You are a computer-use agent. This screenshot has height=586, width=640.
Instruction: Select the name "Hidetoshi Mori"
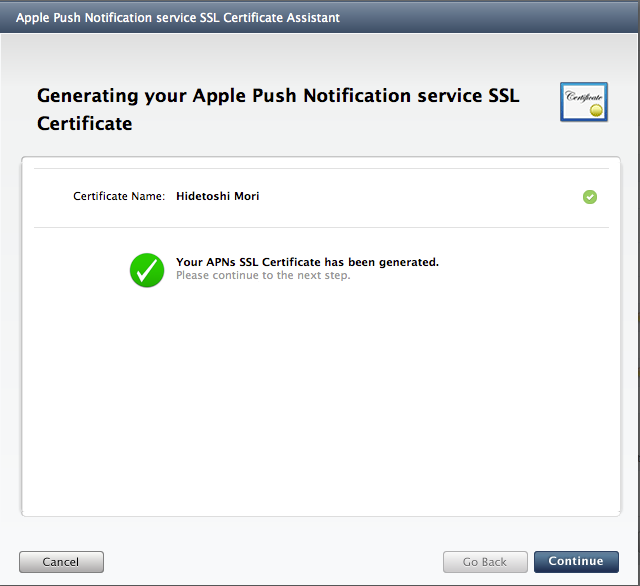pyautogui.click(x=218, y=196)
